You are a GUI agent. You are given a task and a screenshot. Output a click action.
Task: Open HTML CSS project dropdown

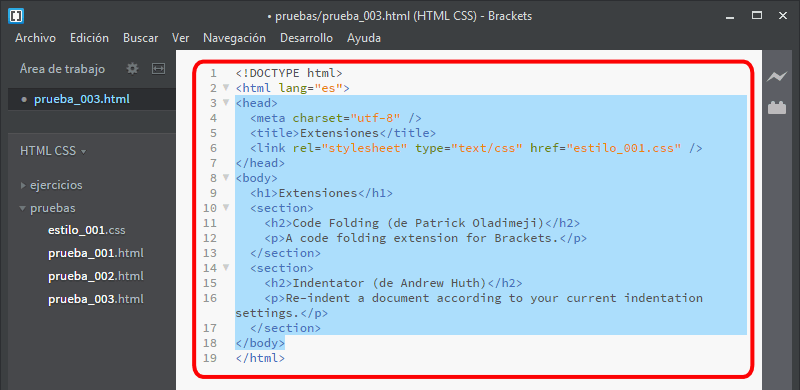point(53,151)
